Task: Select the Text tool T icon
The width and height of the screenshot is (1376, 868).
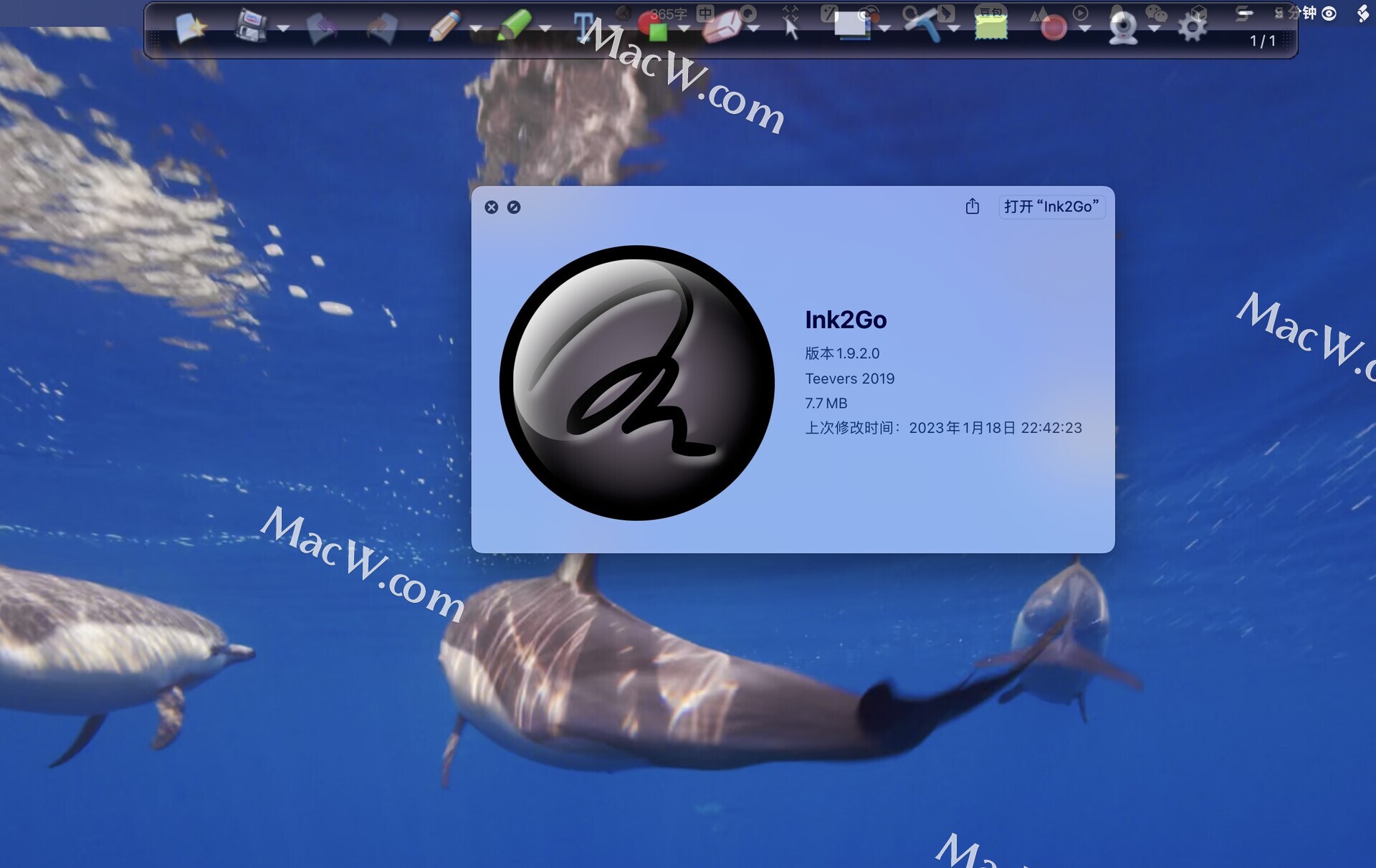Action: [584, 27]
